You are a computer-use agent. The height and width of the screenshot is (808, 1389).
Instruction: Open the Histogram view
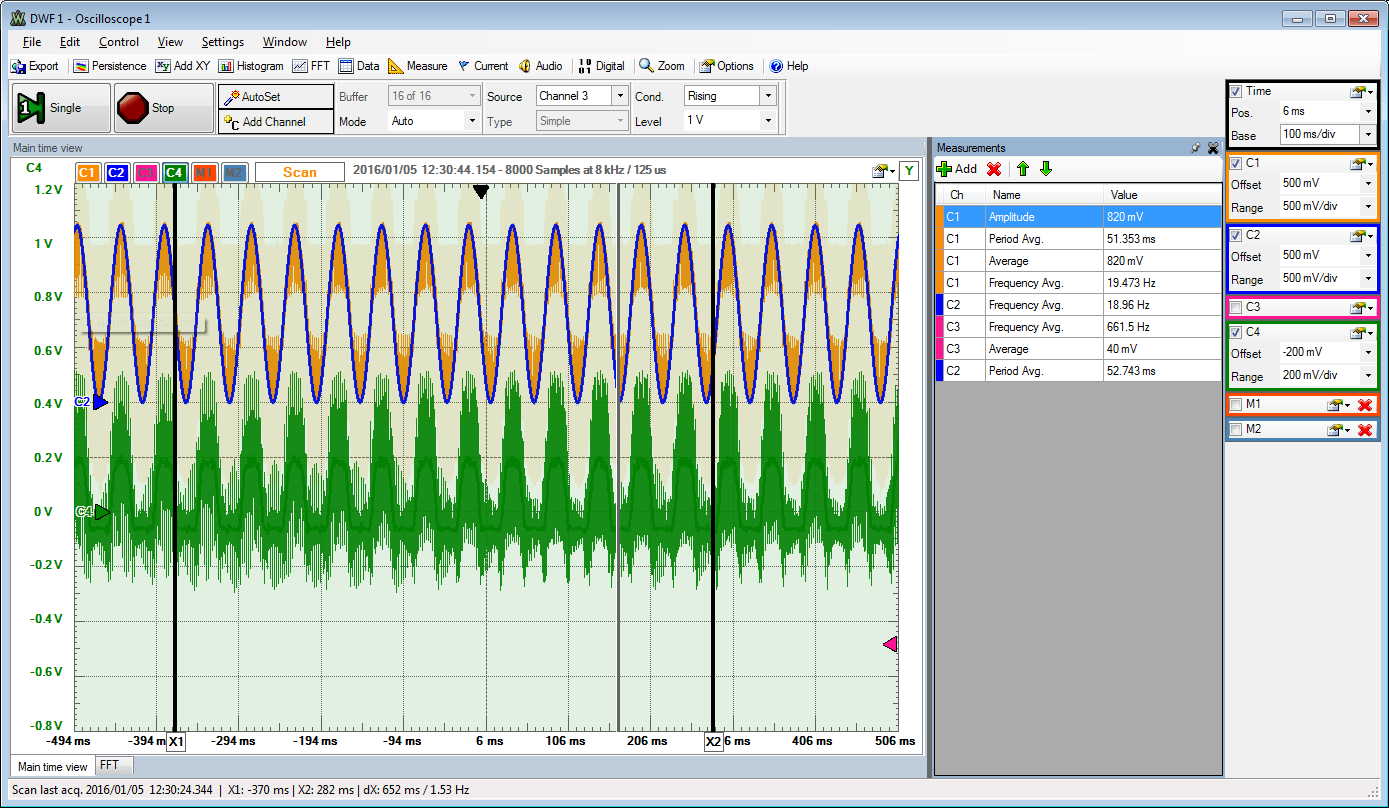pos(251,66)
